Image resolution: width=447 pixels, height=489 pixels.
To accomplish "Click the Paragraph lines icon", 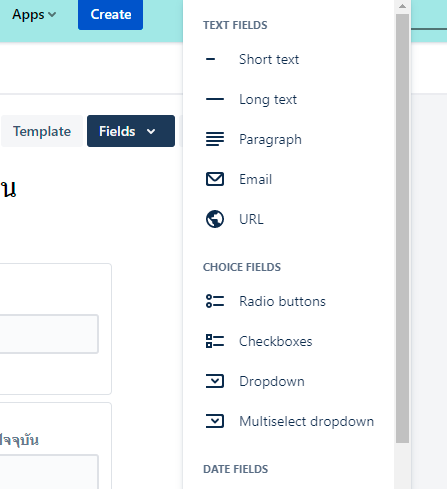I will [x=215, y=139].
